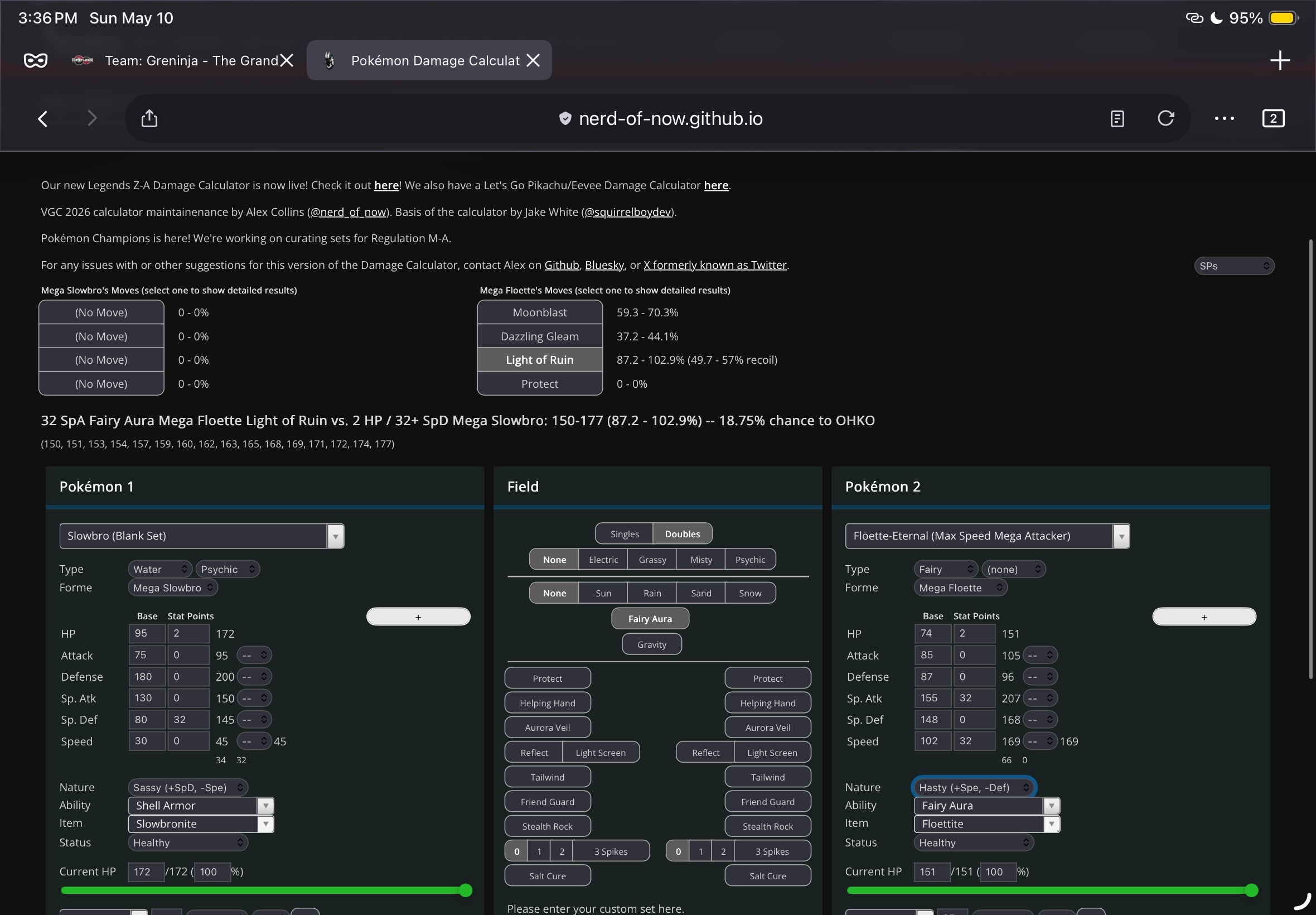Set weather to Sun
Screen dimensions: 1316x915
(603, 593)
